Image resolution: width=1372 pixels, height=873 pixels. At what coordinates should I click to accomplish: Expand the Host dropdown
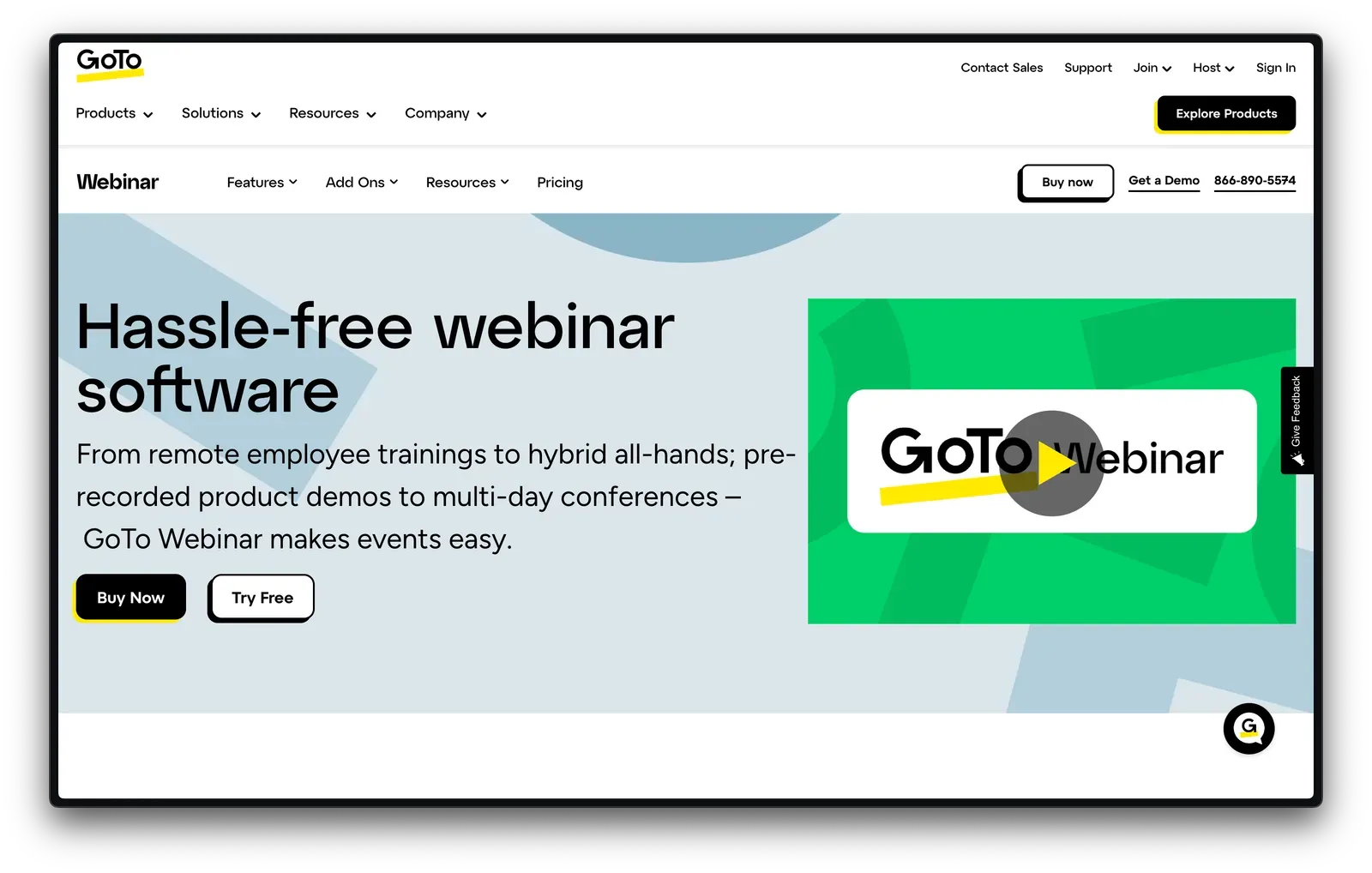click(x=1213, y=67)
